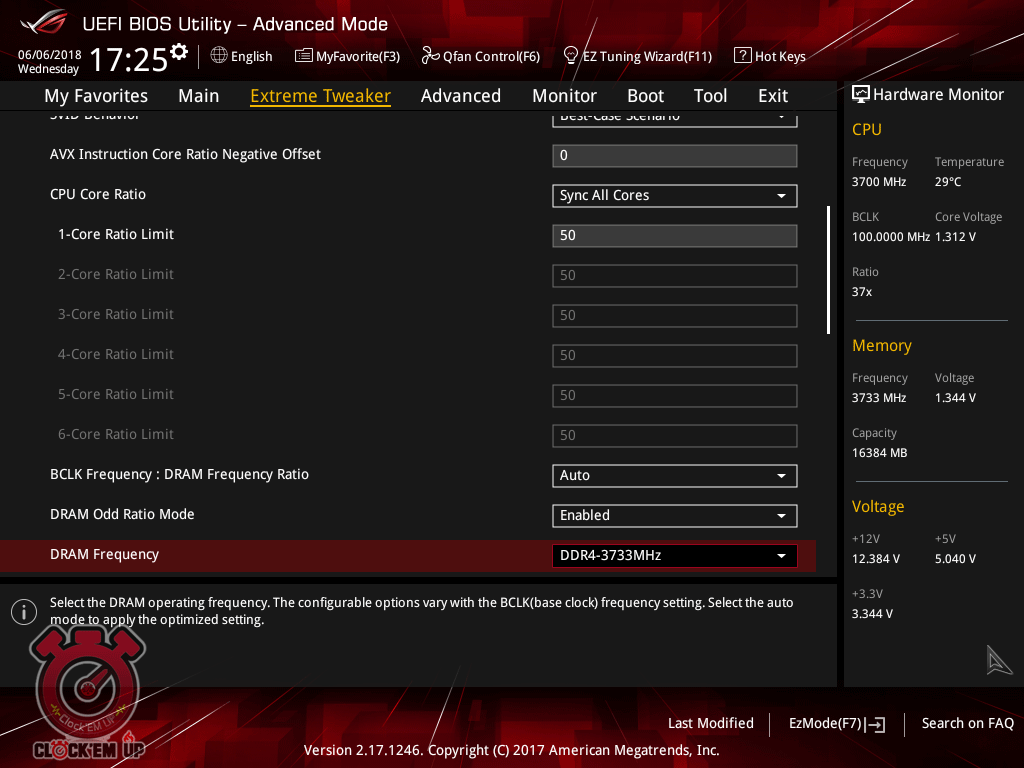Click the vertical scrollbar on settings list
Screen dimensions: 1024x768
click(828, 270)
